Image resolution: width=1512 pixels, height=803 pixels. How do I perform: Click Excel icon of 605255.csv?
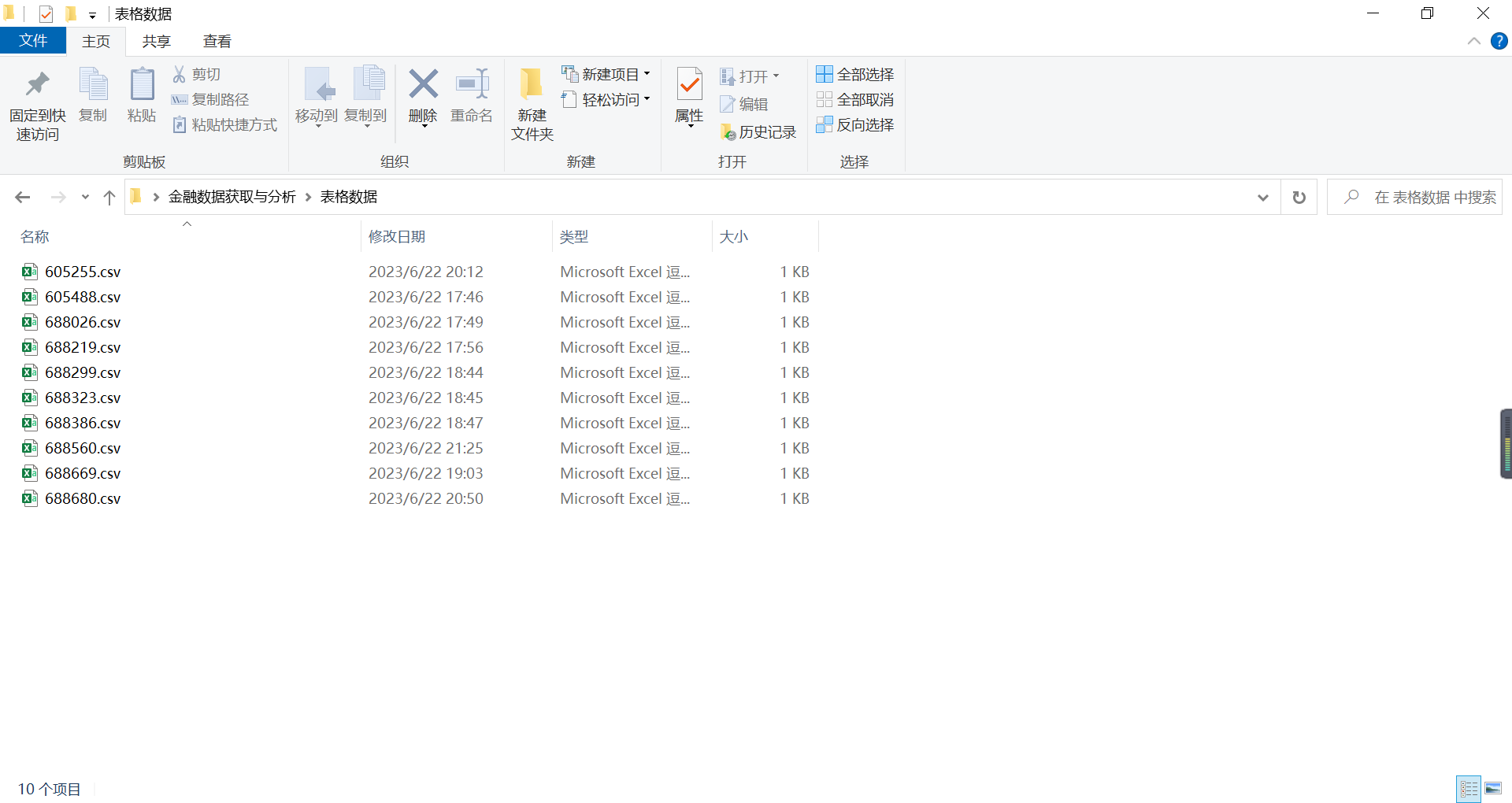tap(30, 272)
